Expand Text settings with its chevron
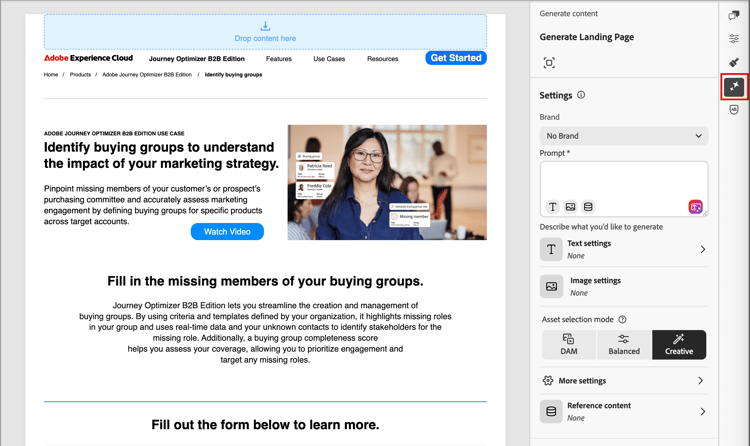The width and height of the screenshot is (750, 446). [x=703, y=249]
